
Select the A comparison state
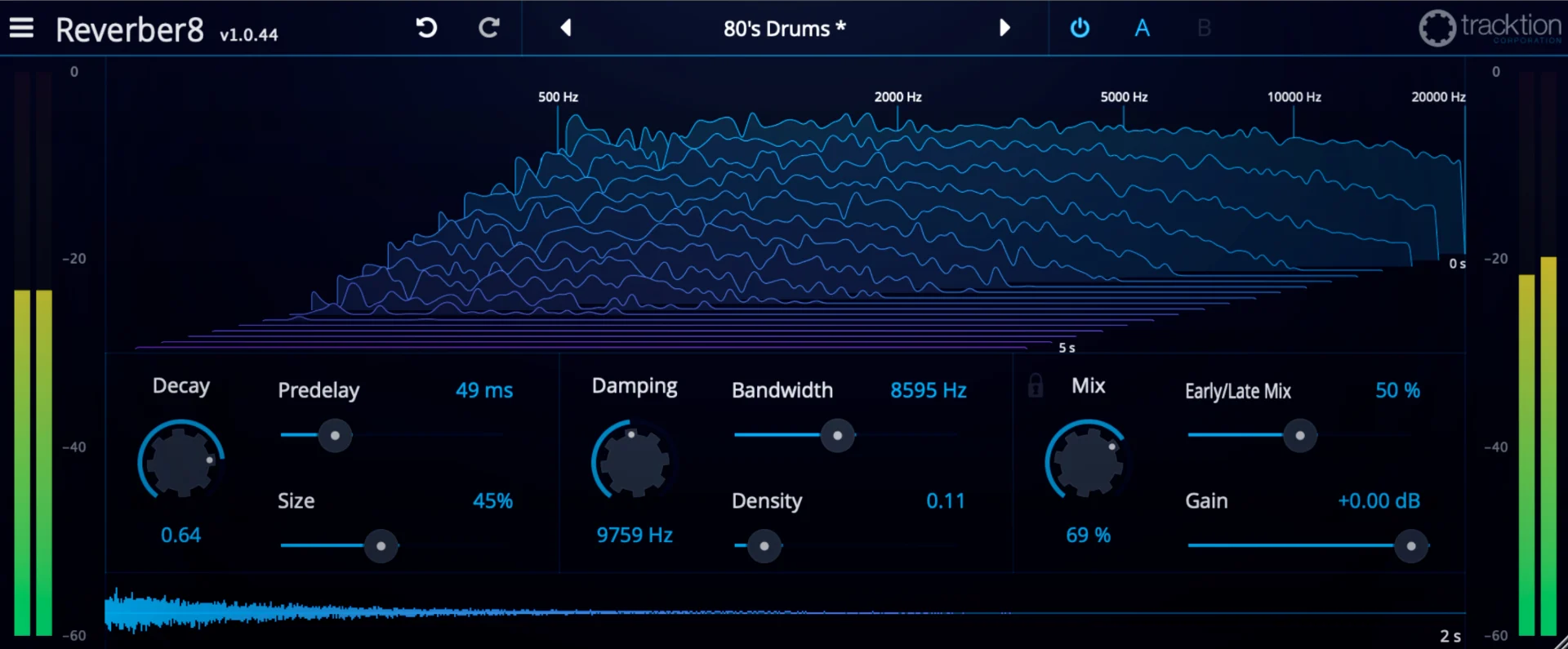(x=1142, y=28)
